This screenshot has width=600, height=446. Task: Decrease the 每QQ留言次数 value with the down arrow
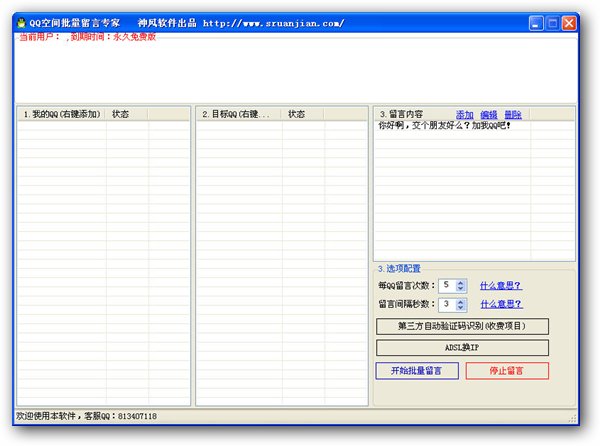461,288
